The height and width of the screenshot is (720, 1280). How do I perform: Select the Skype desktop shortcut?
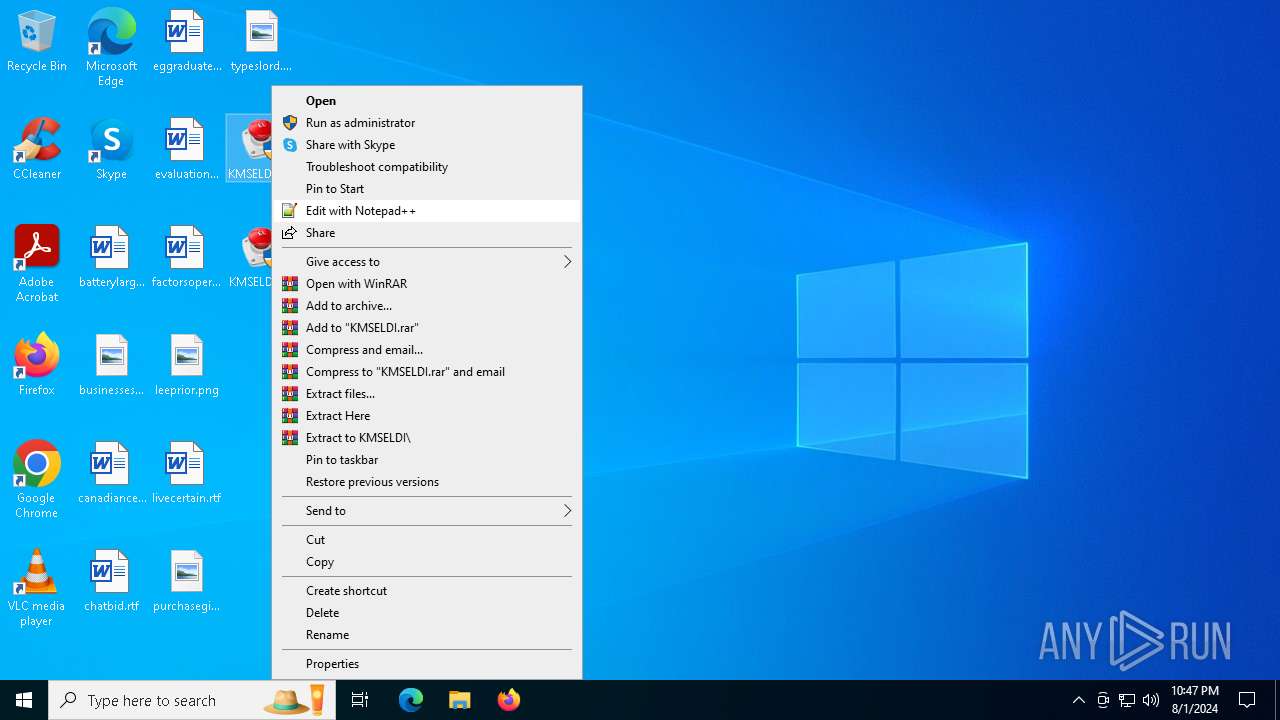click(x=111, y=150)
